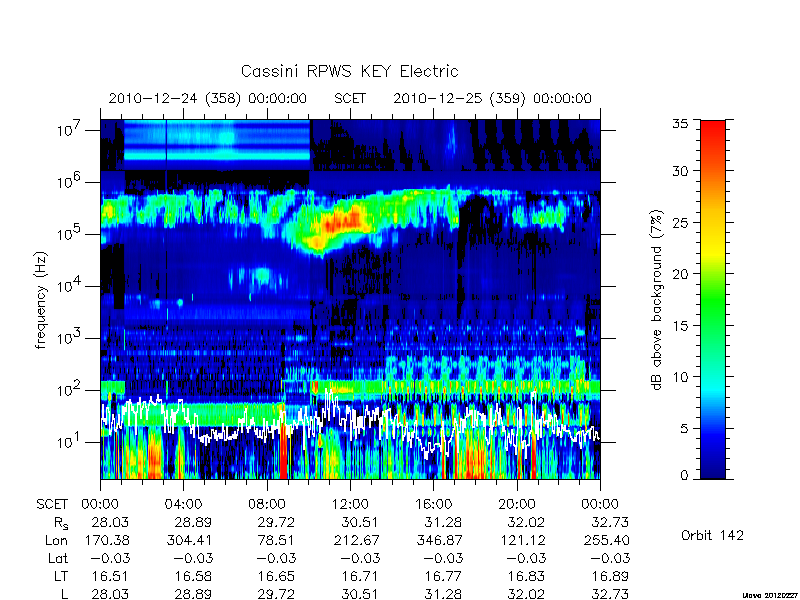This screenshot has height=600, width=800.
Task: Click the L row value "31.28"
Action: click(x=443, y=594)
